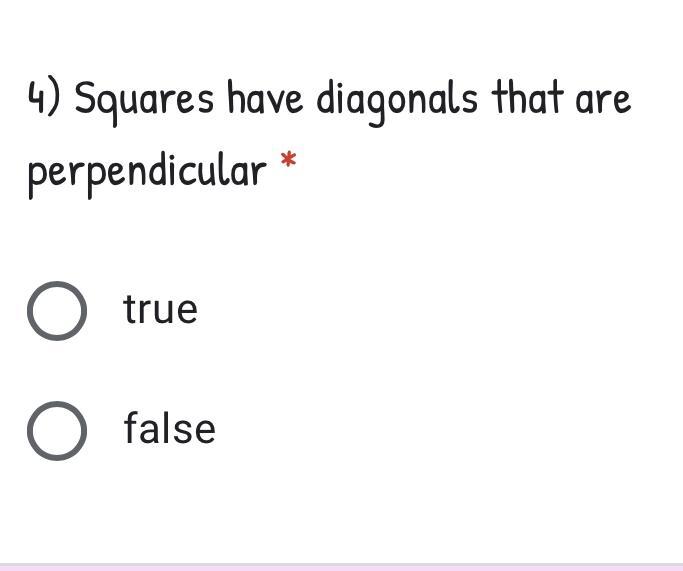Choose "true" for question 4

[x=57, y=311]
